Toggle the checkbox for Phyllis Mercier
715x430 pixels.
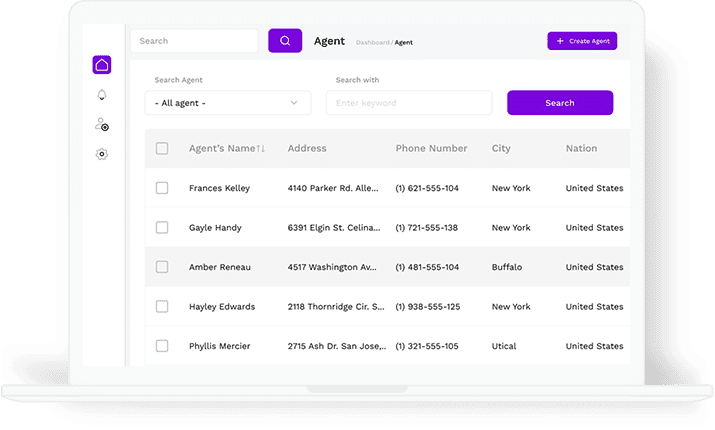(162, 346)
